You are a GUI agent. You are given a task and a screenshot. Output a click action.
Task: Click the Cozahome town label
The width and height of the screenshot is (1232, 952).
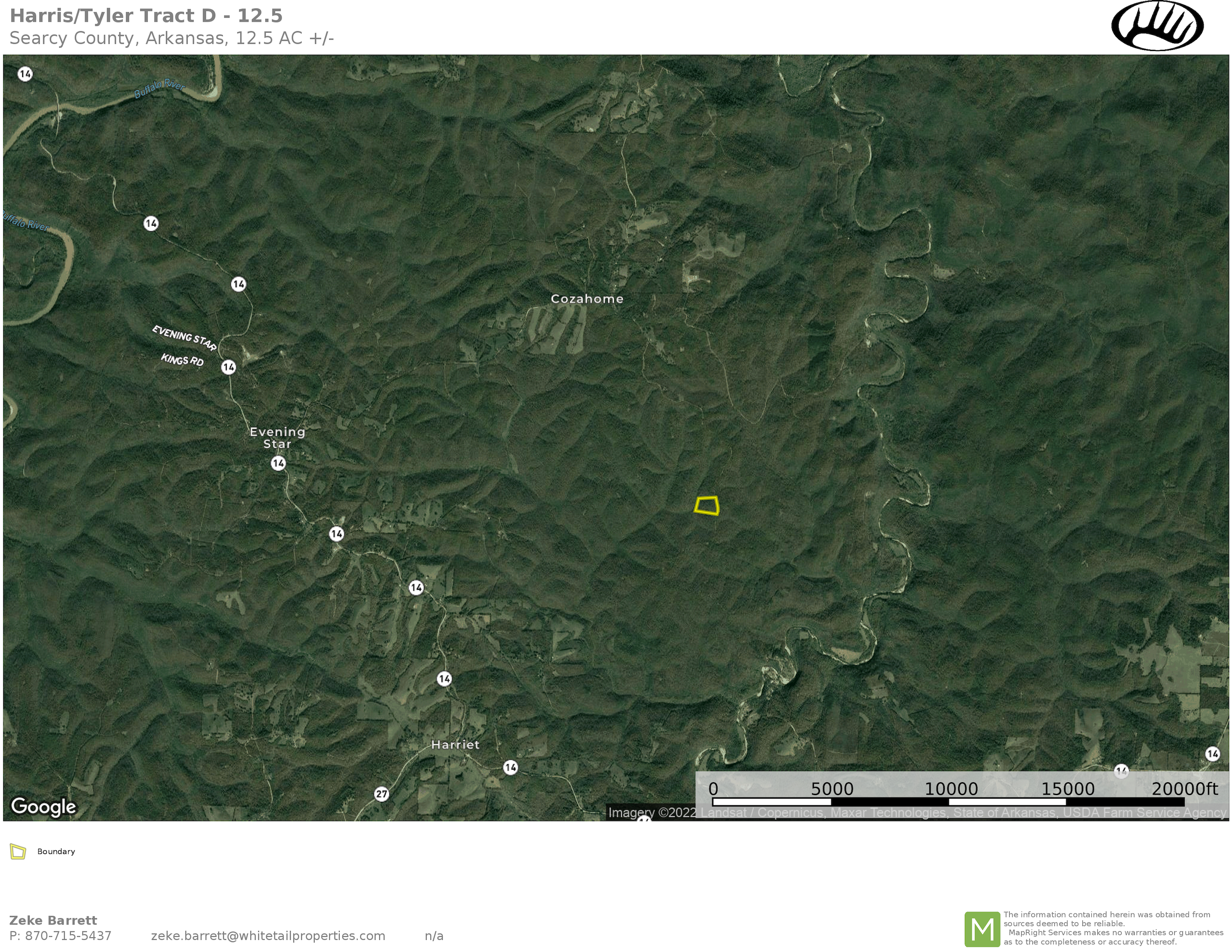(587, 299)
